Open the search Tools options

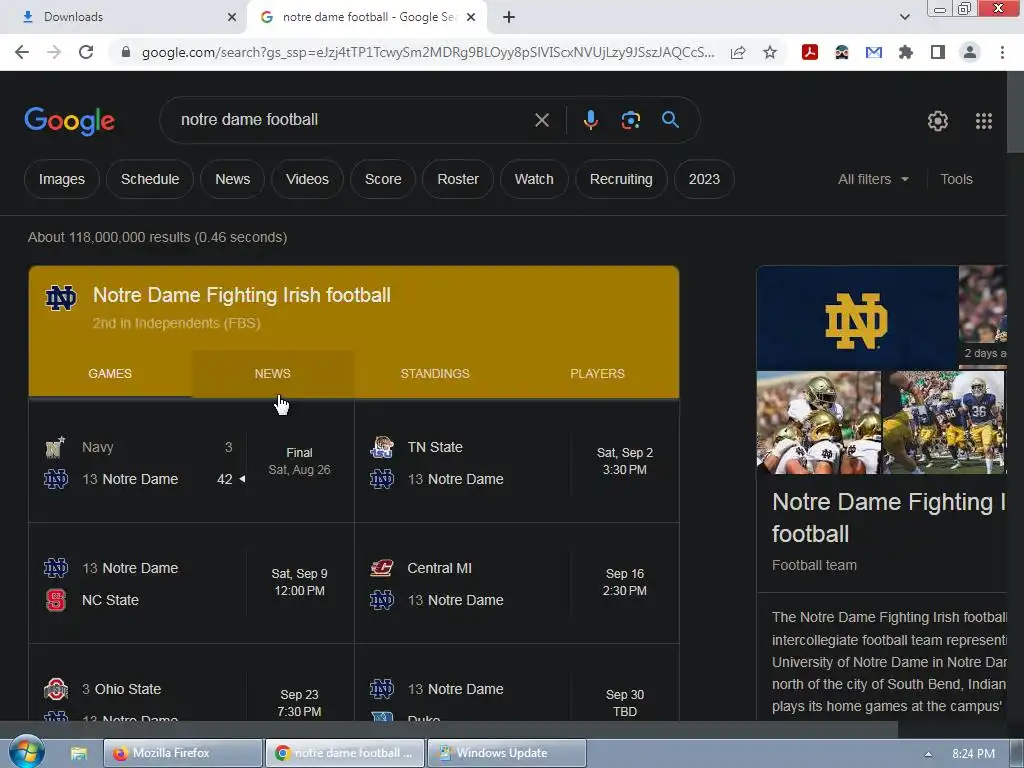pos(956,179)
